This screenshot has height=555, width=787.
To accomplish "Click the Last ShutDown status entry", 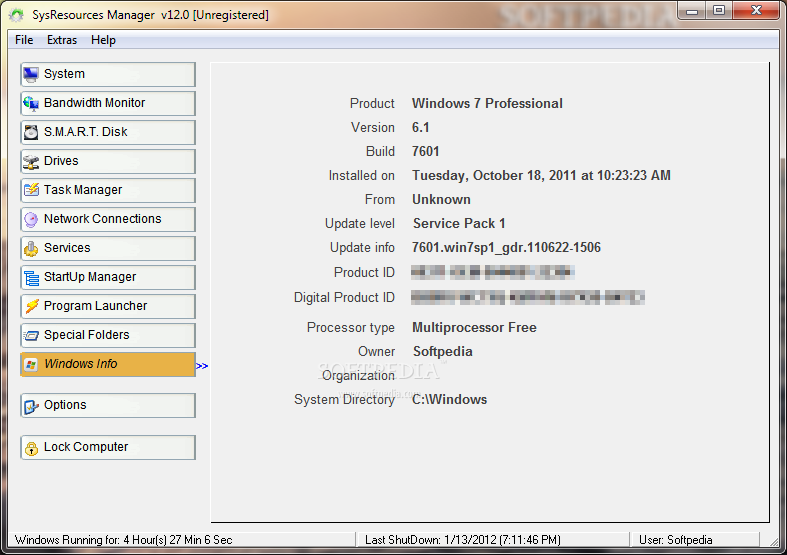I will pyautogui.click(x=462, y=540).
